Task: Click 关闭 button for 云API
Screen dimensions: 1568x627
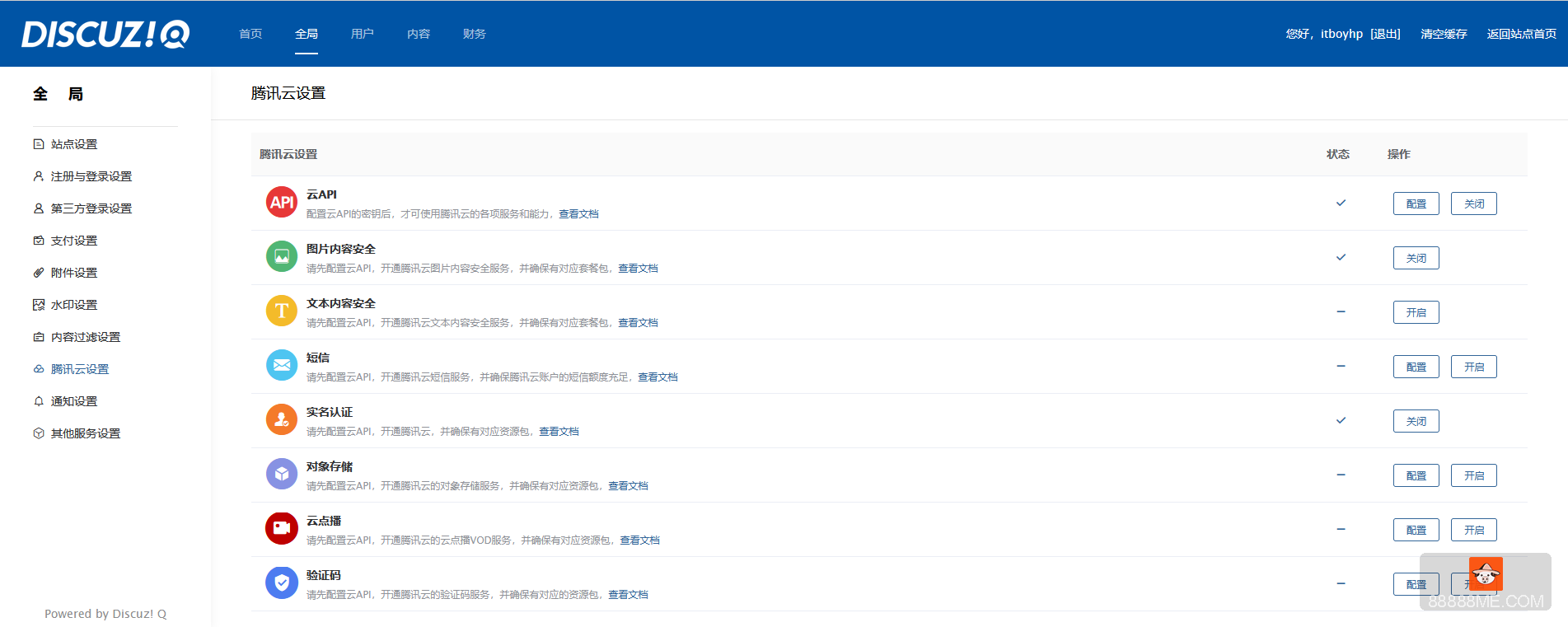Action: point(1474,204)
